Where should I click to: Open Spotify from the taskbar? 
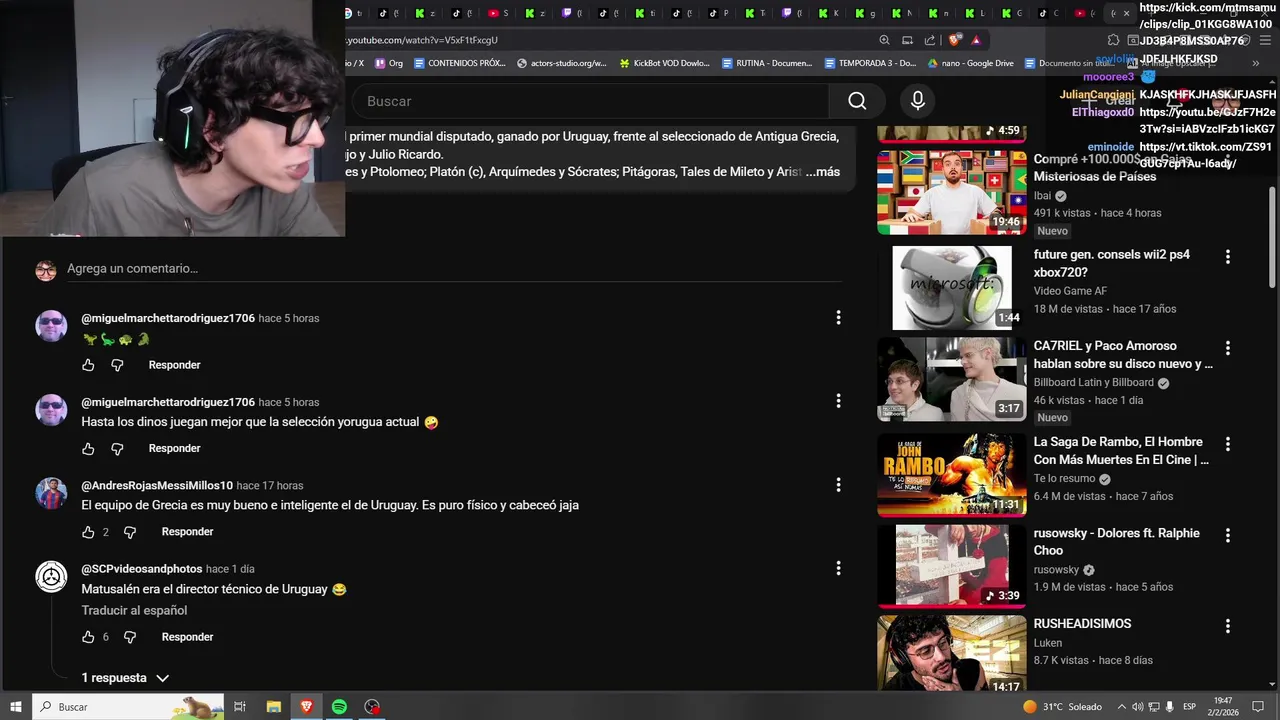pyautogui.click(x=339, y=707)
